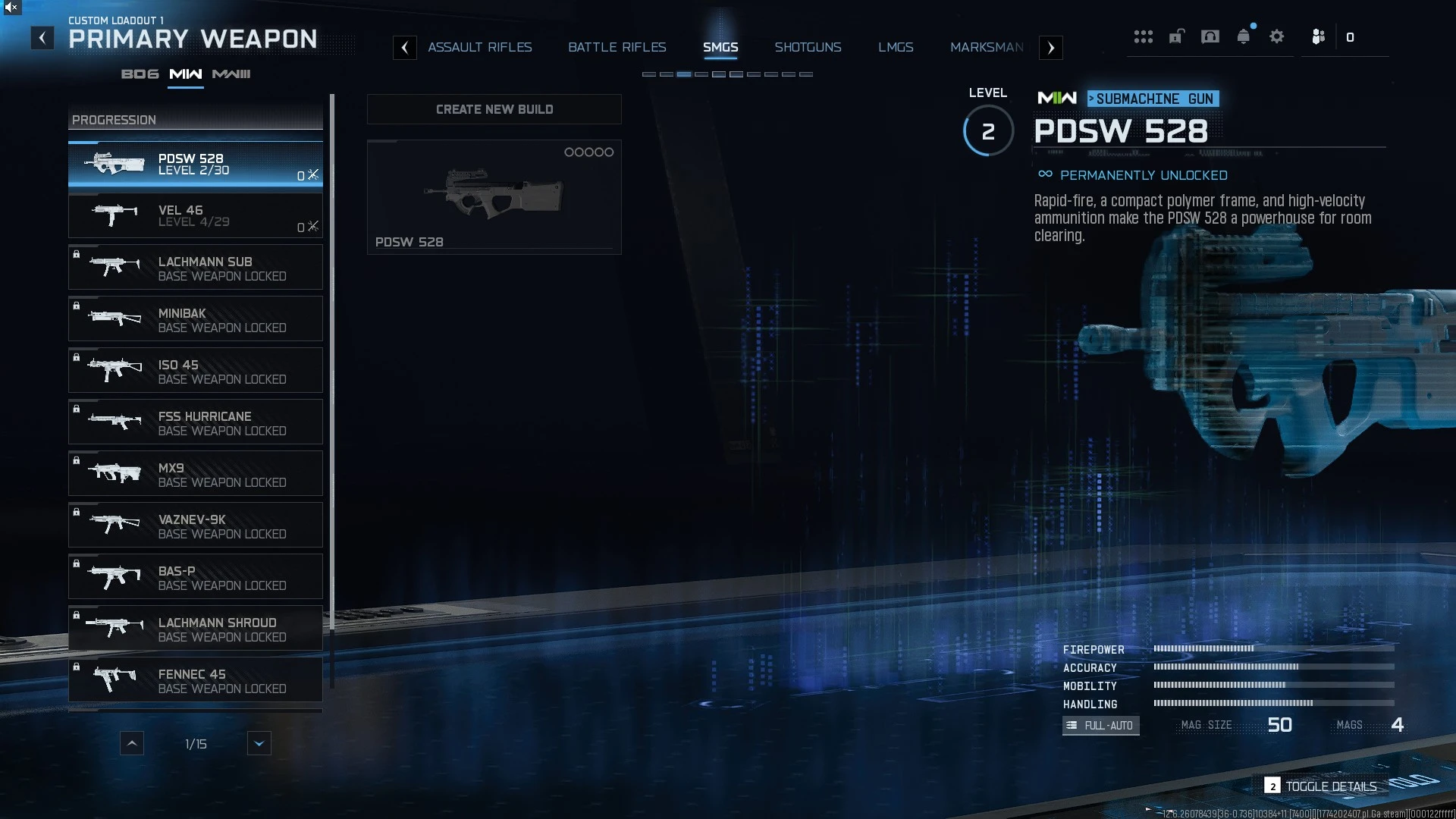The height and width of the screenshot is (819, 1456).
Task: Toggle the muted speaker icon
Action: (x=11, y=8)
